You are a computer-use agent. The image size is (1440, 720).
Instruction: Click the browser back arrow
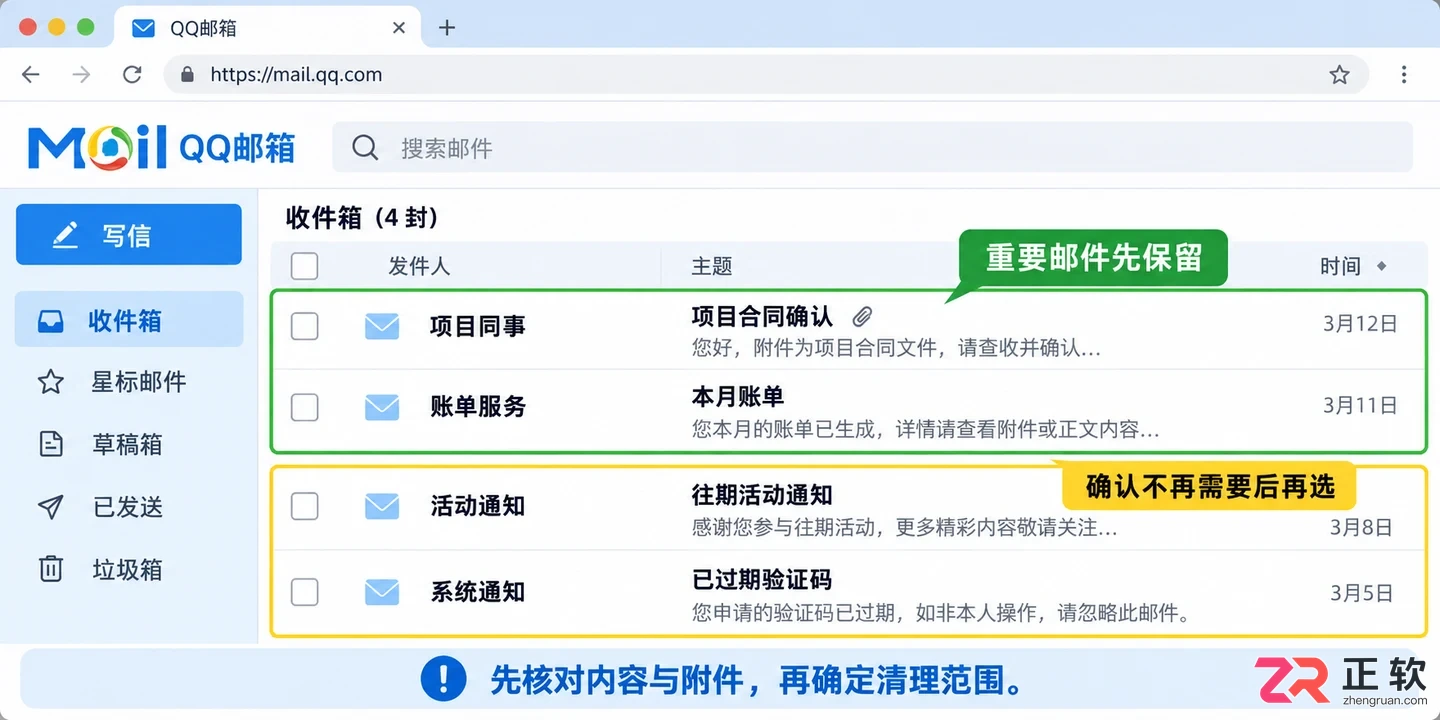pos(31,75)
